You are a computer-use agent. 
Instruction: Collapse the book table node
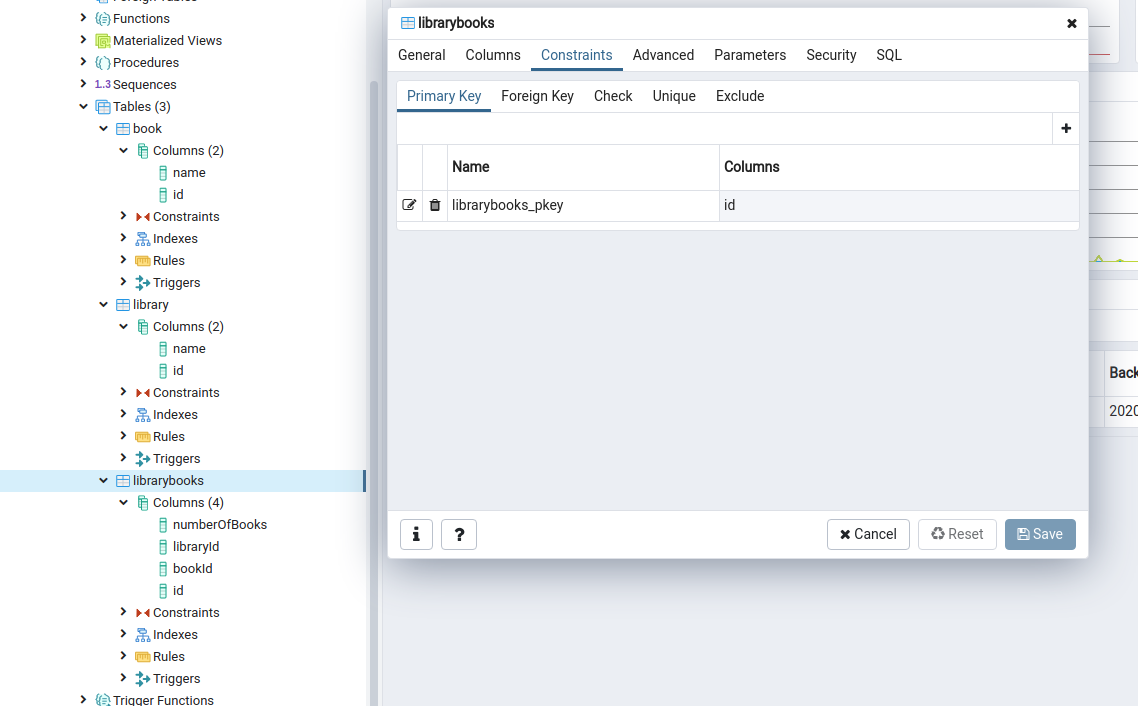(x=103, y=128)
